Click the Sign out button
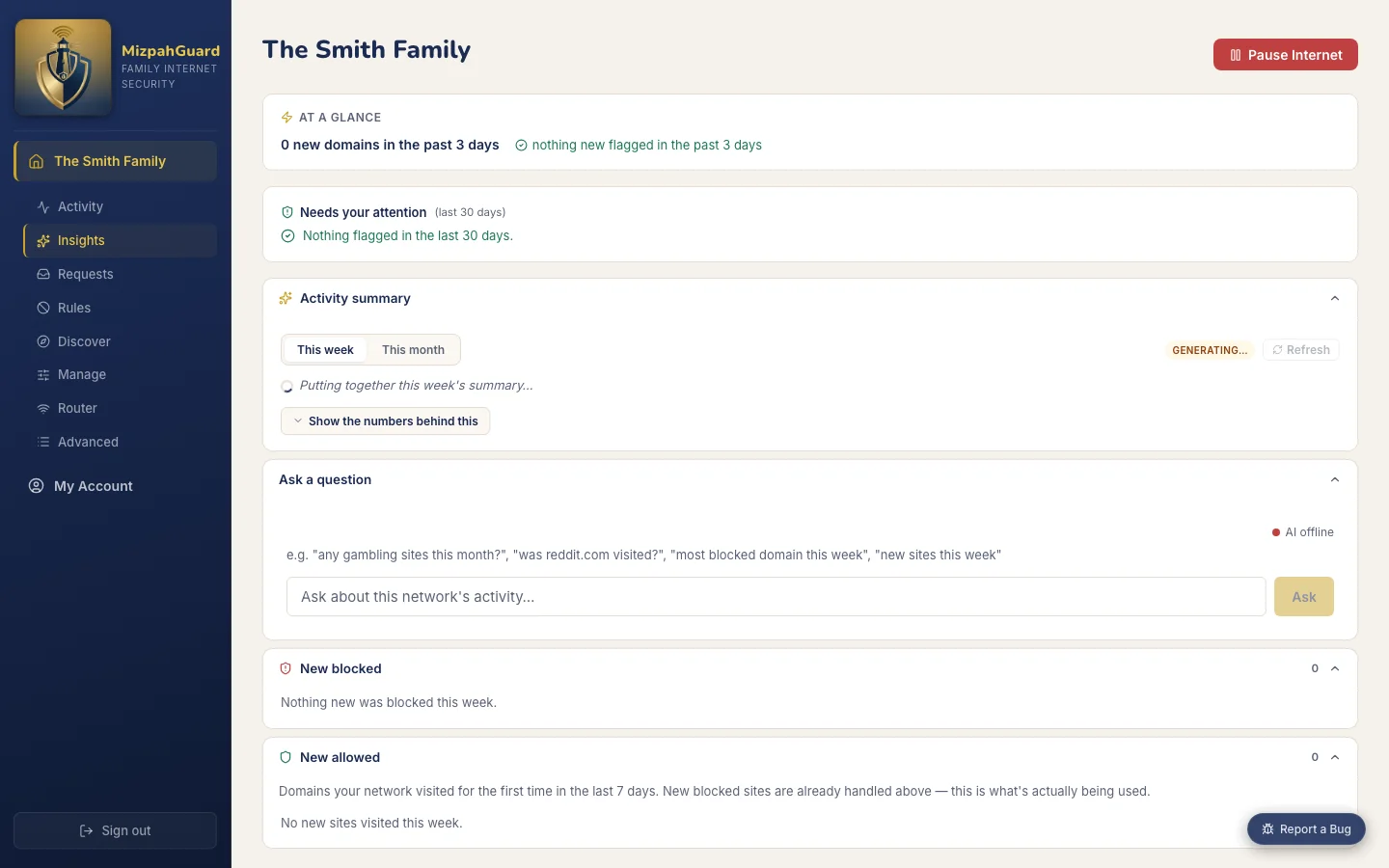The width and height of the screenshot is (1389, 868). click(x=115, y=830)
